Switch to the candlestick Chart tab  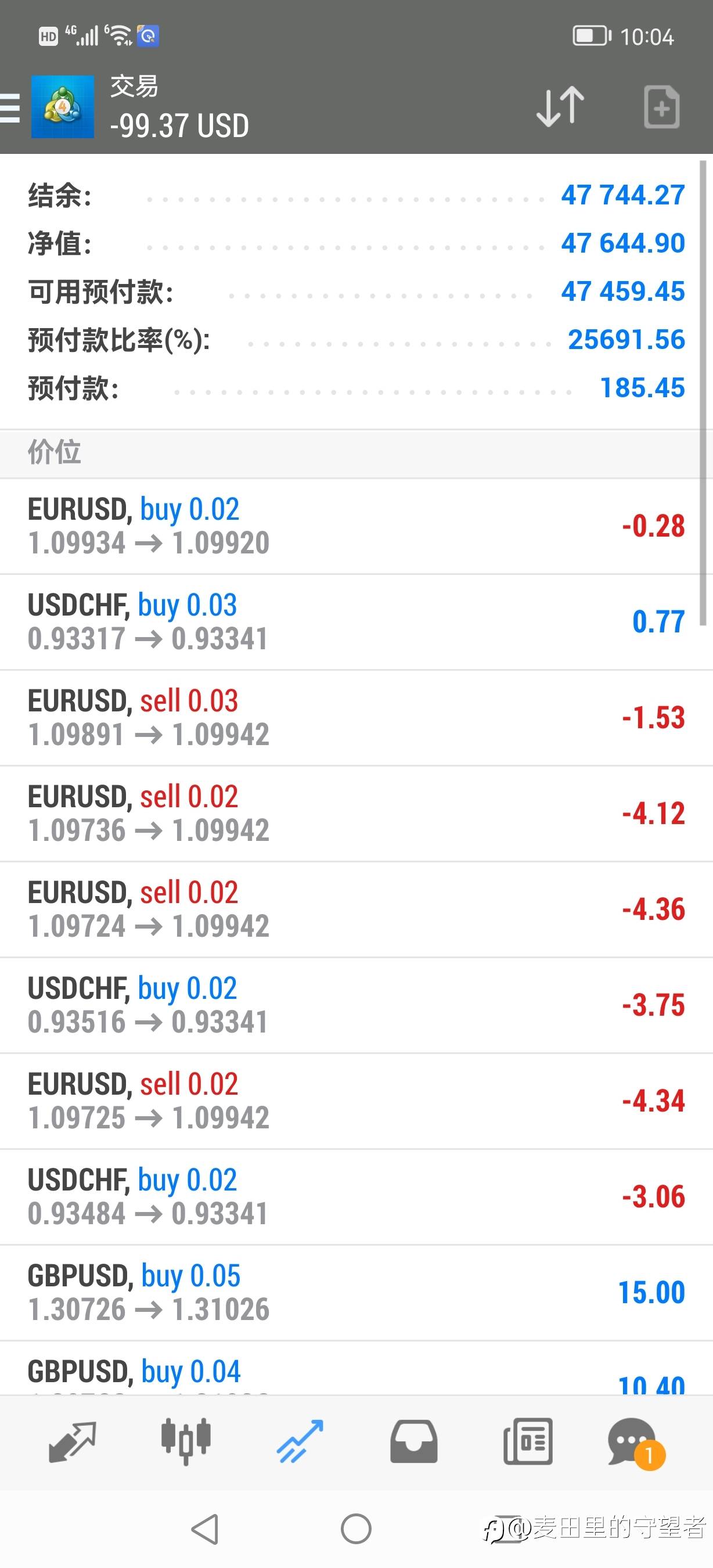point(186,1441)
